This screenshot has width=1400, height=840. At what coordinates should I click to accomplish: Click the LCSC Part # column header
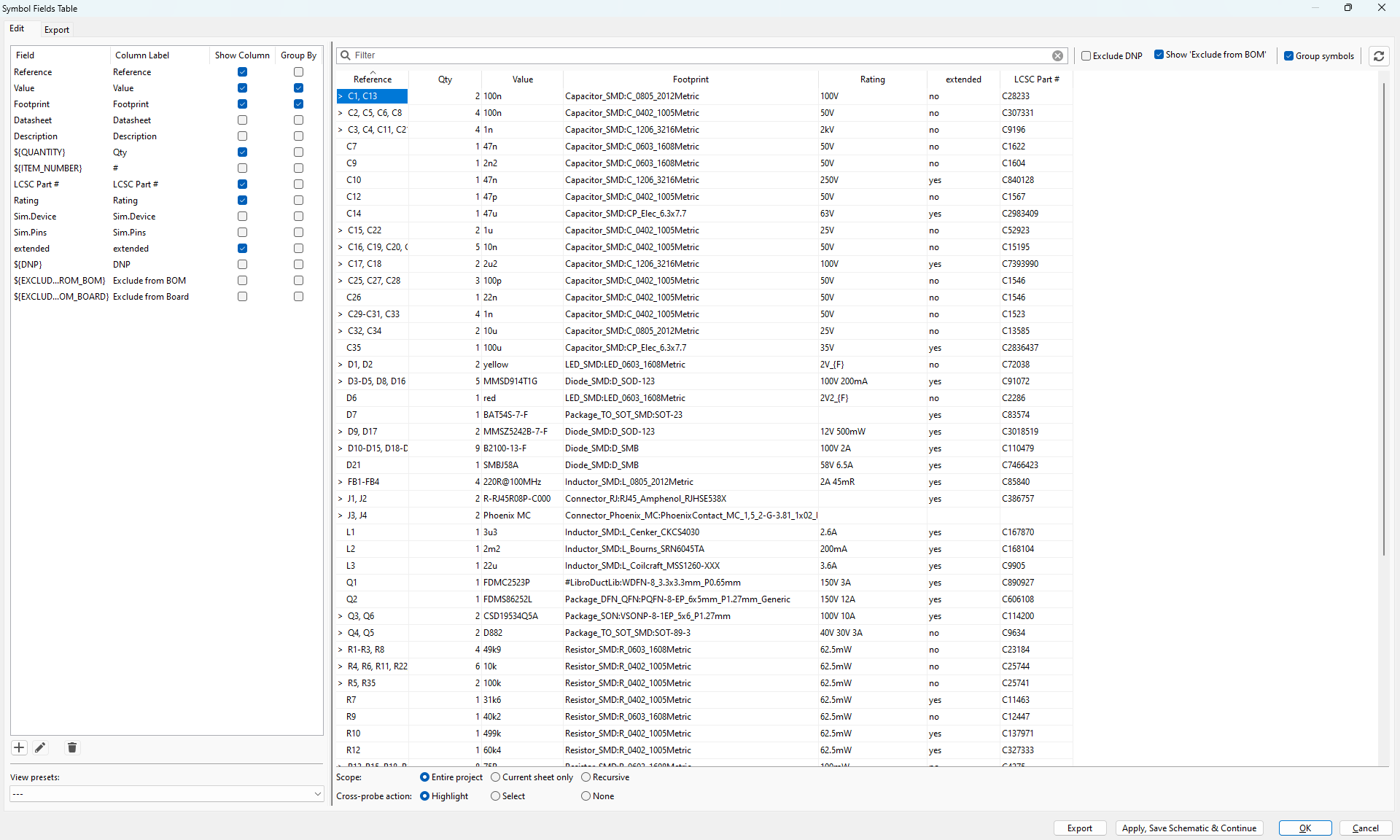click(x=1036, y=79)
